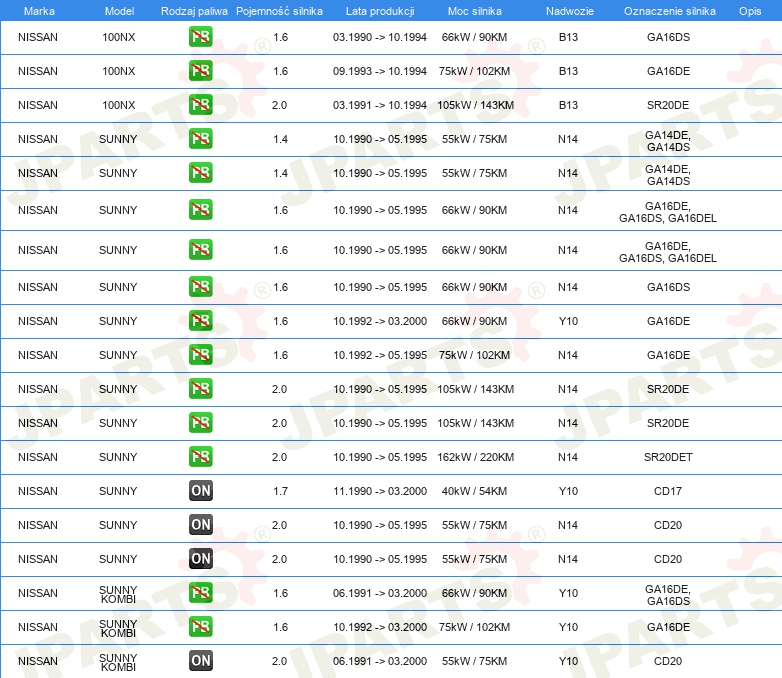Click the SUNNY model cell in the CD17 row
This screenshot has height=678, width=782.
(118, 491)
